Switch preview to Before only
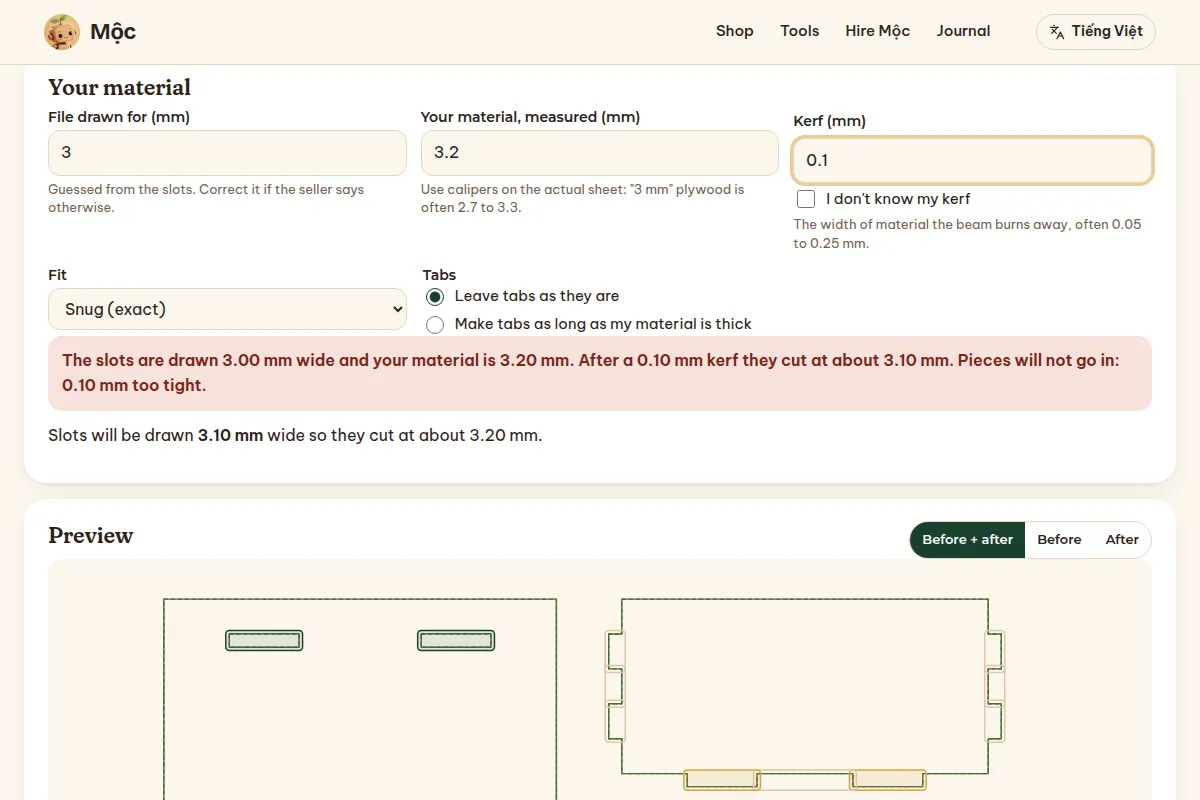This screenshot has width=1200, height=800. (x=1059, y=540)
